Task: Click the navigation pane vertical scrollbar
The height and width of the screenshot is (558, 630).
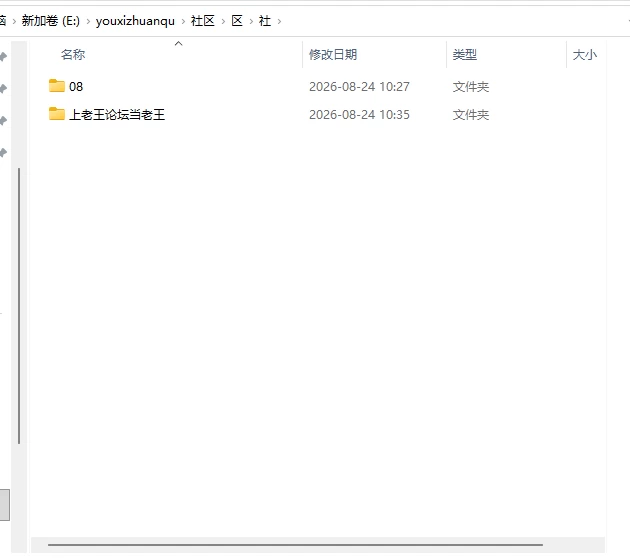Action: (x=19, y=306)
